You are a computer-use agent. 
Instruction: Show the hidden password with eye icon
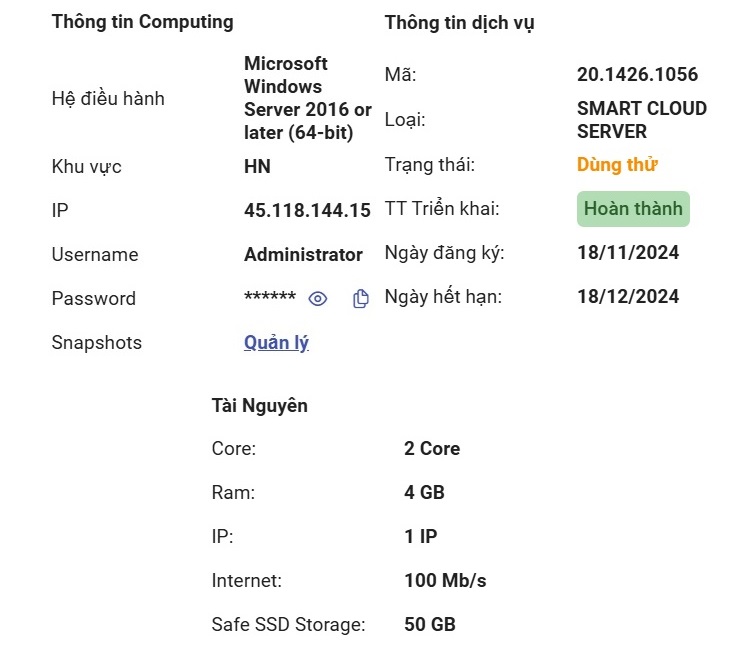318,299
